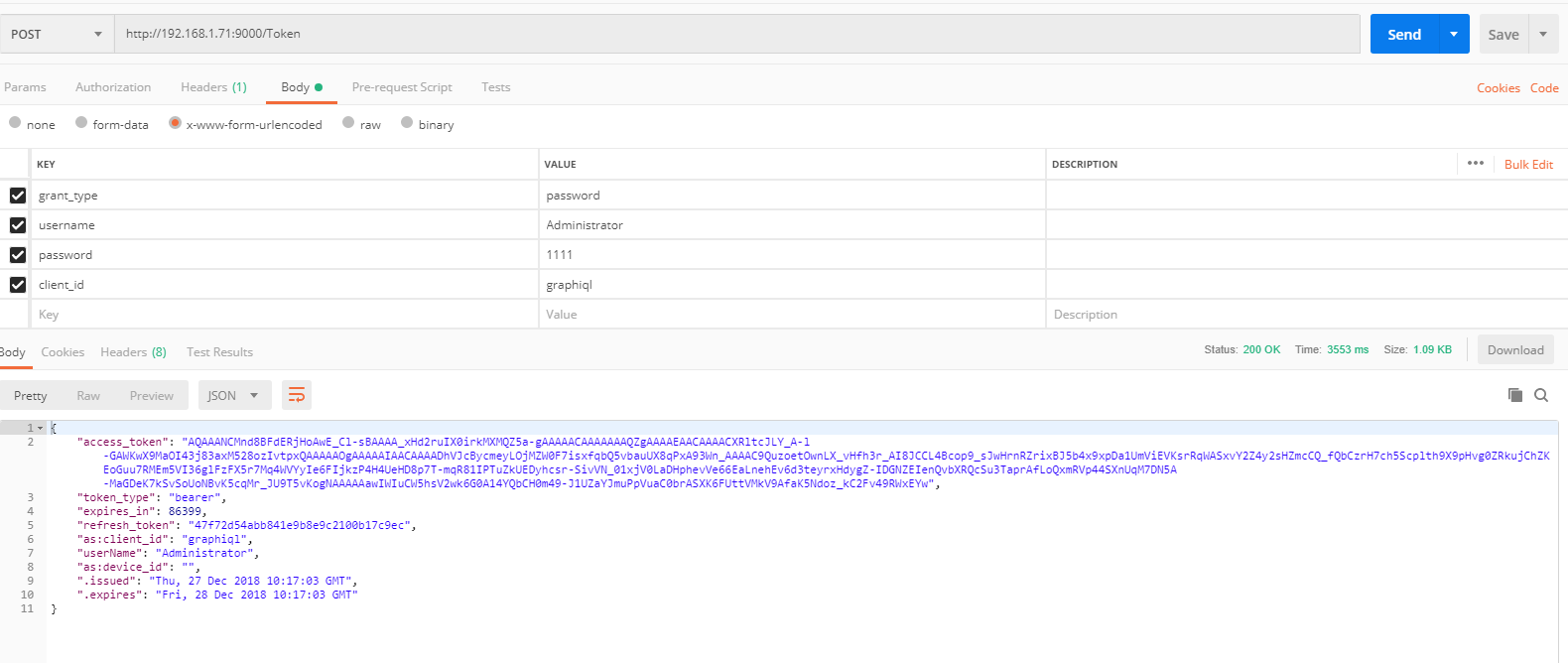Collapse JSON at line 1 fold arrow

pos(41,428)
